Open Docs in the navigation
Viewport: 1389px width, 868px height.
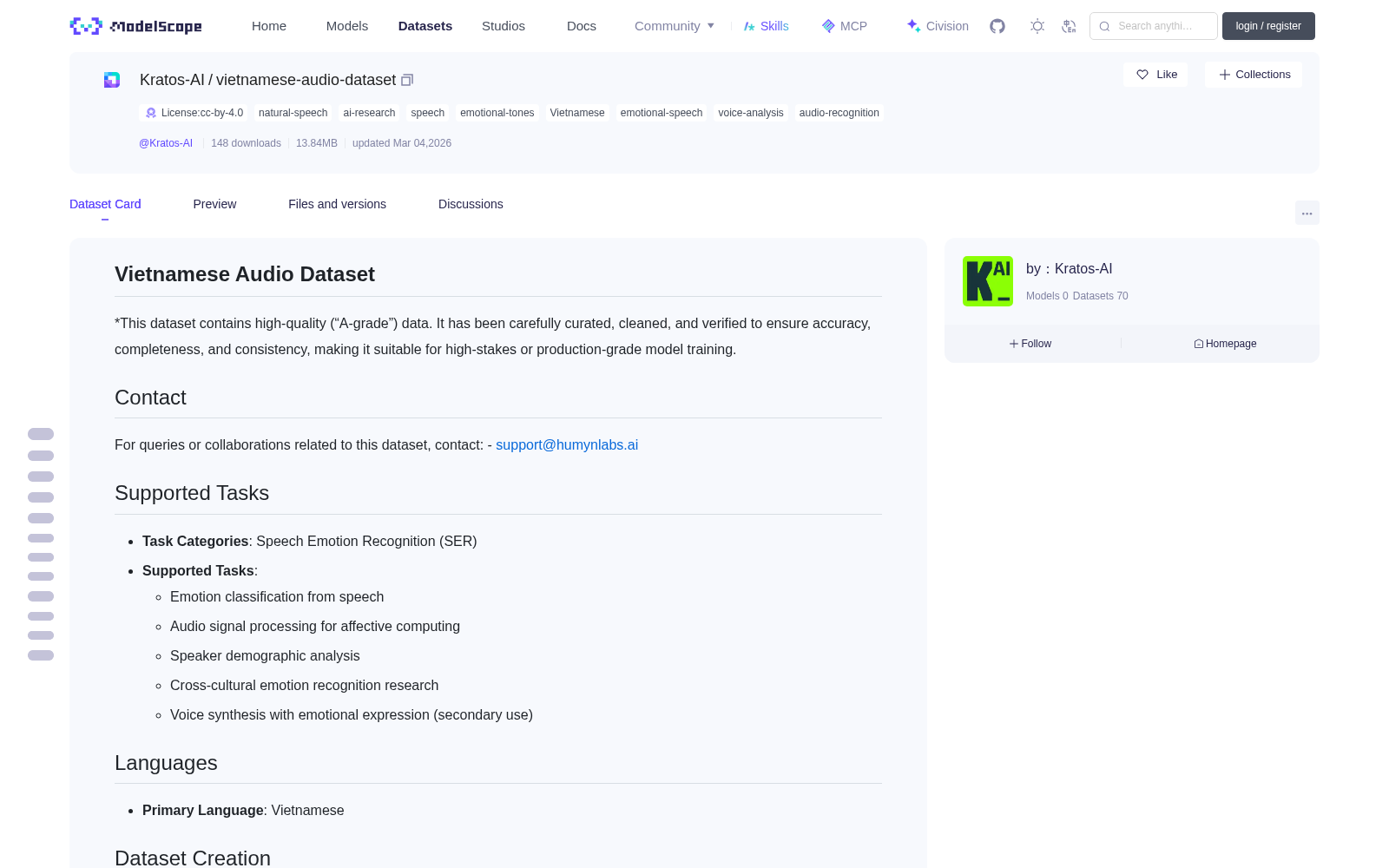[582, 26]
